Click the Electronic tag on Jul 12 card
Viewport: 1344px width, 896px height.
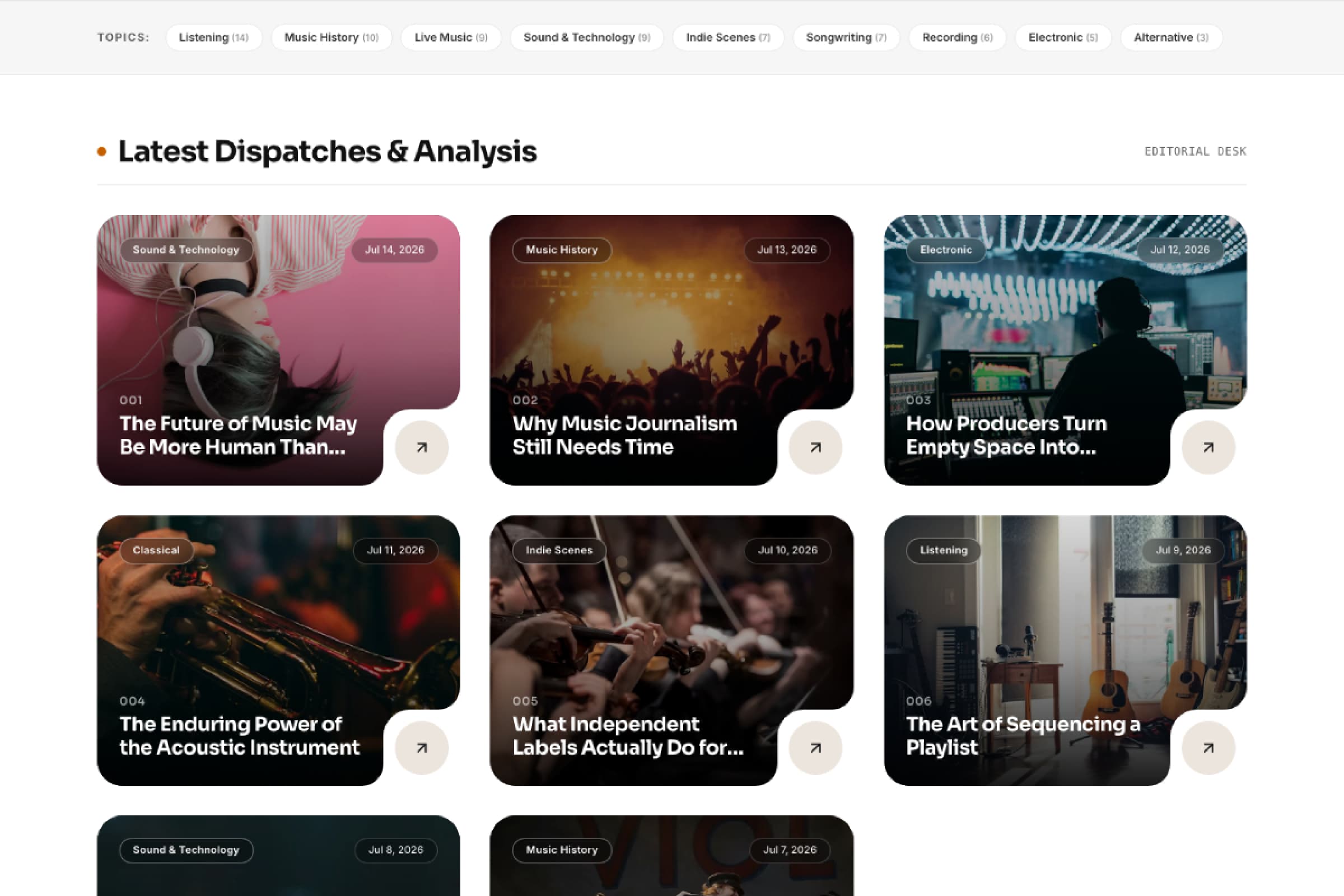tap(946, 250)
